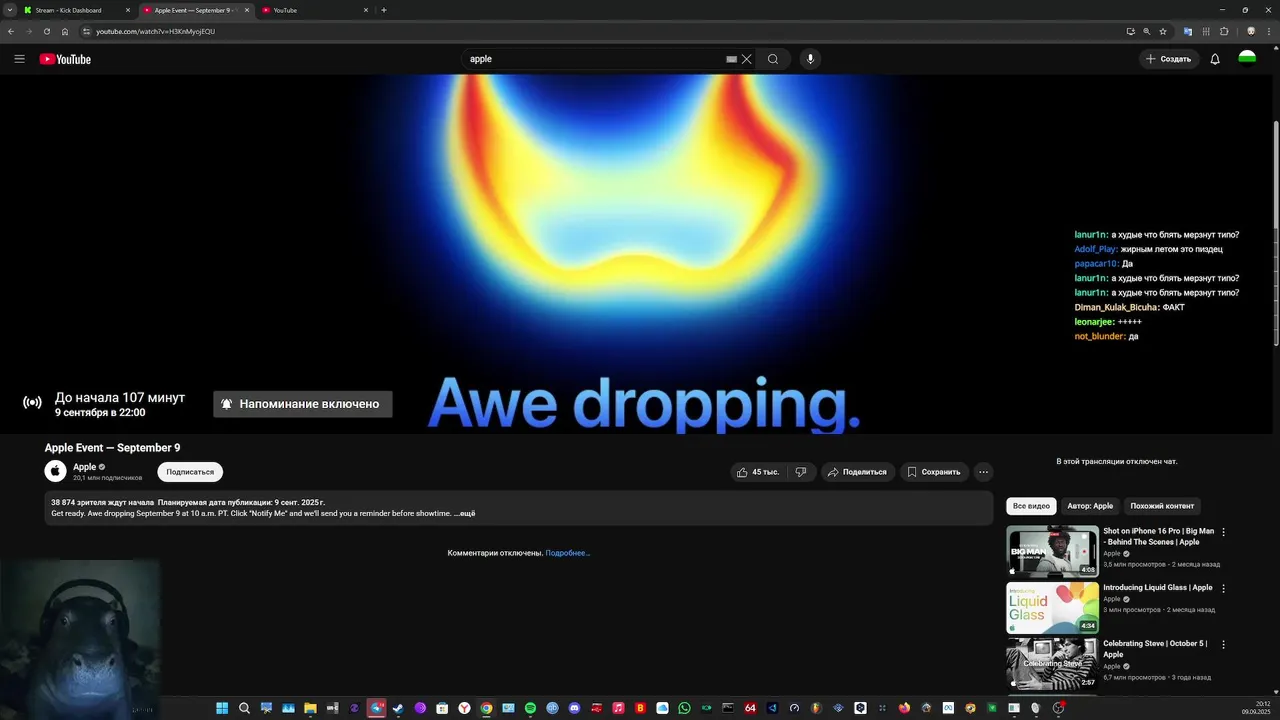Open the Apple channel name link
This screenshot has width=1280, height=720.
85,467
